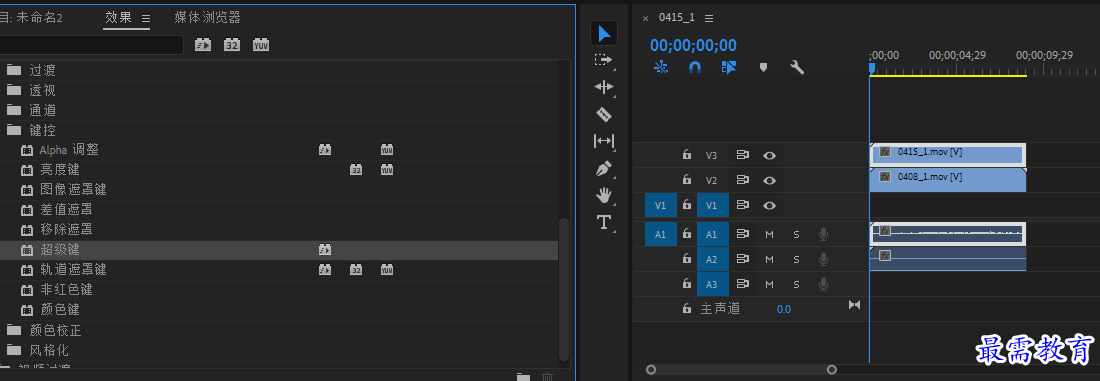Select the Track Select Forward tool
The image size is (1100, 381).
pyautogui.click(x=603, y=60)
